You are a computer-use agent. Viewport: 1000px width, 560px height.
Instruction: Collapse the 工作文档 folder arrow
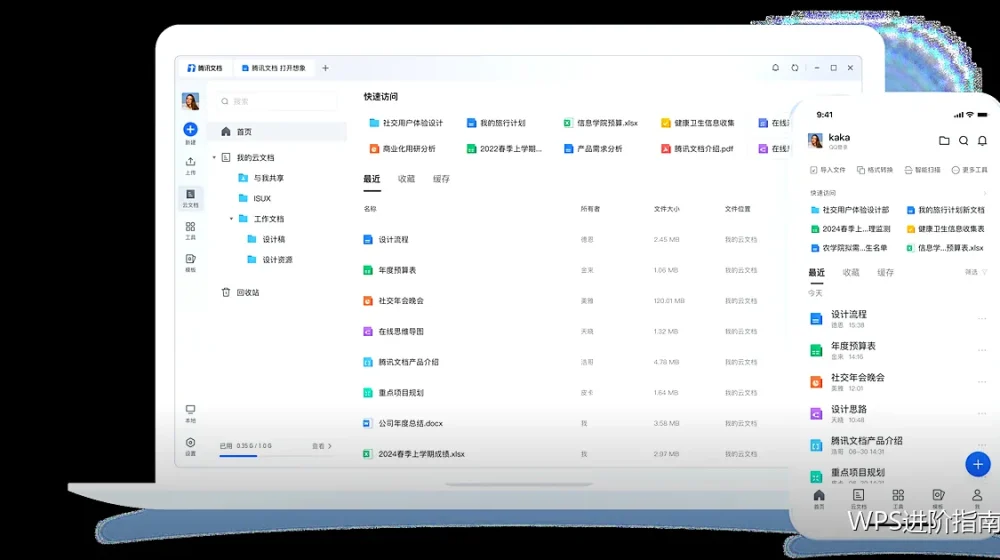[232, 219]
